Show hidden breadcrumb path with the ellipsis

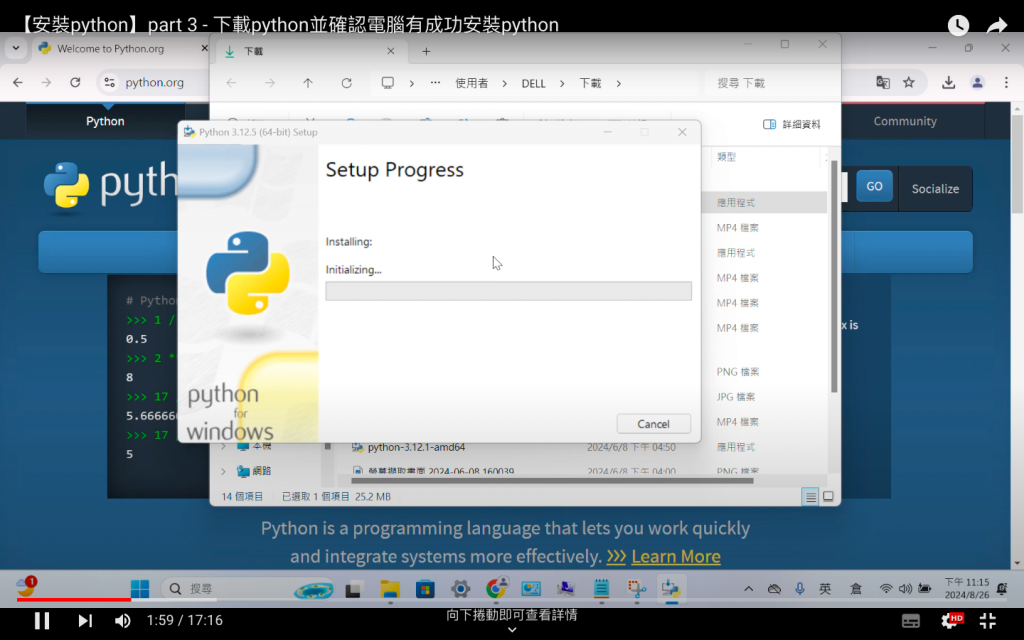[x=435, y=83]
